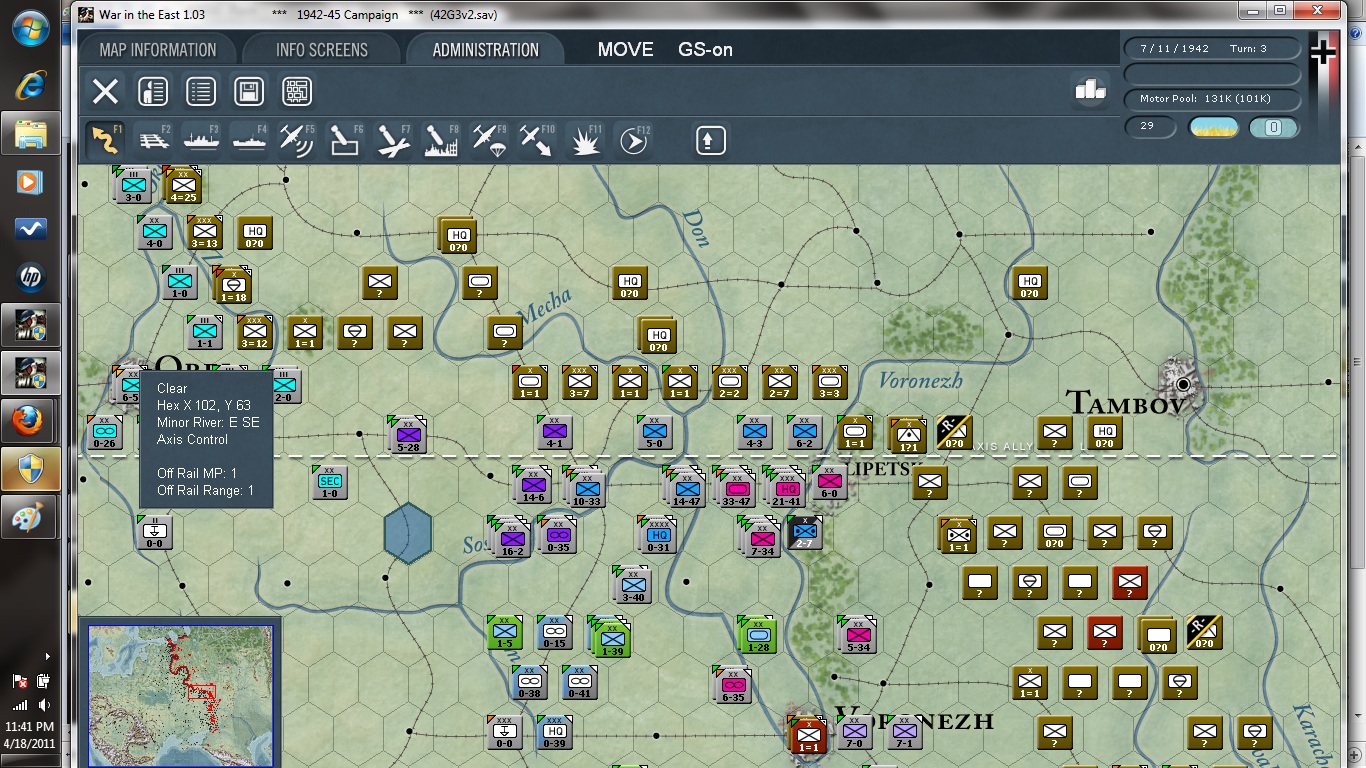Select the pink 7-34 infantry stack
The width and height of the screenshot is (1366, 768).
click(x=761, y=537)
